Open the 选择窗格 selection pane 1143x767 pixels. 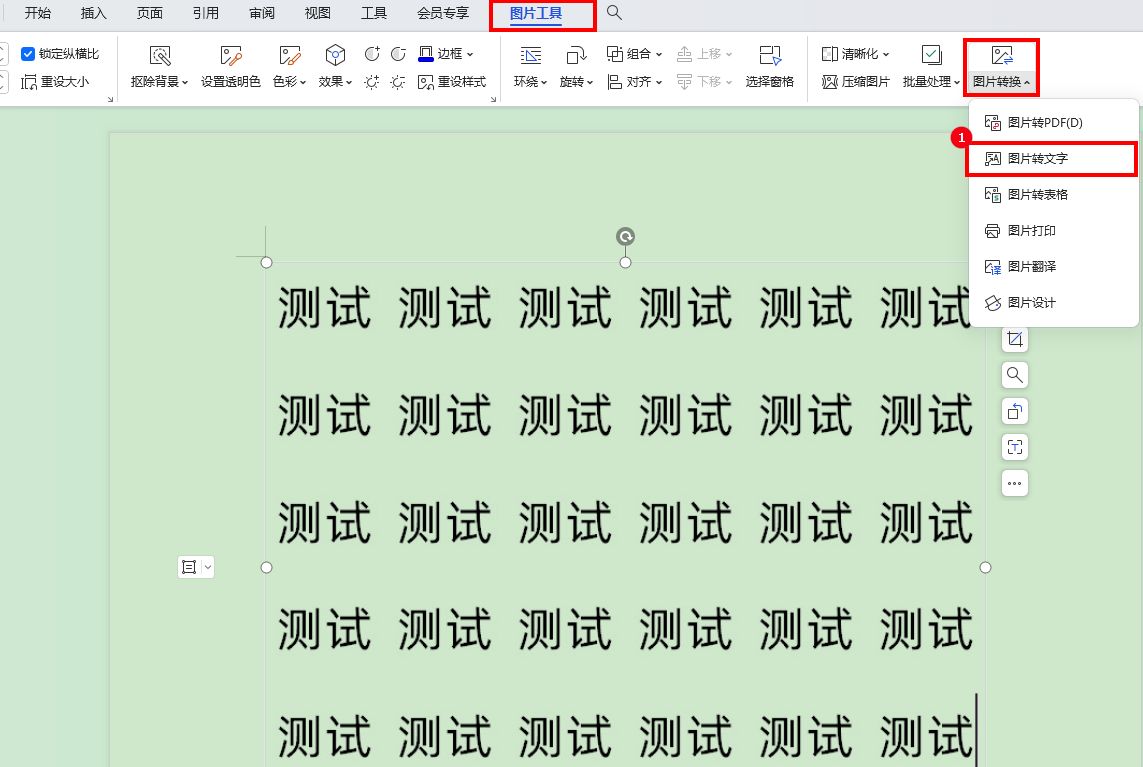[770, 67]
